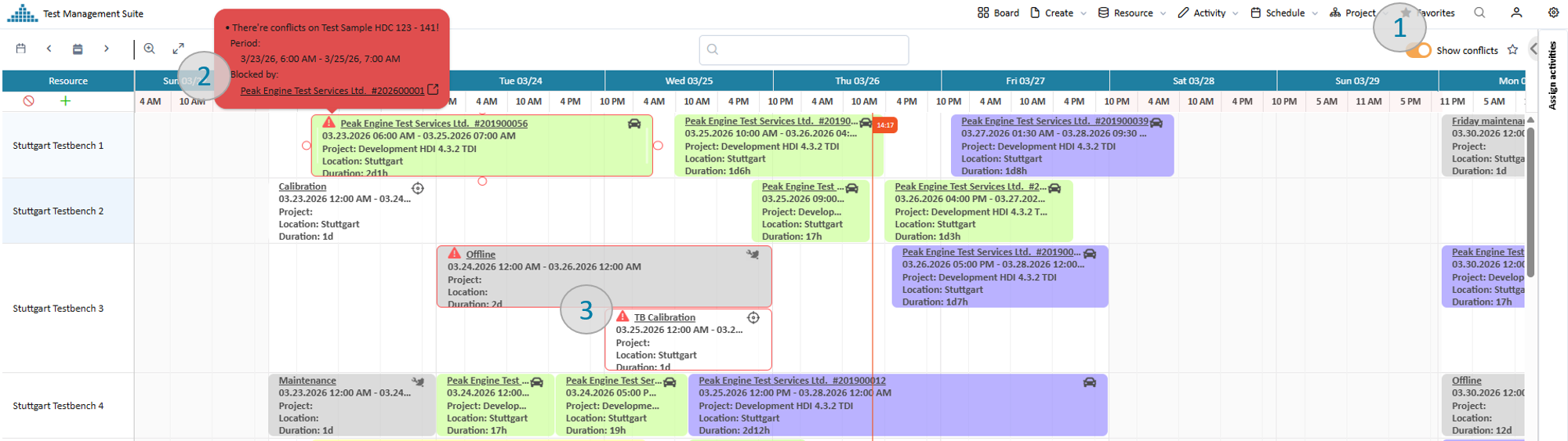Select the Stuttgart Testbench 1 row
The height and width of the screenshot is (441, 1568).
point(68,146)
